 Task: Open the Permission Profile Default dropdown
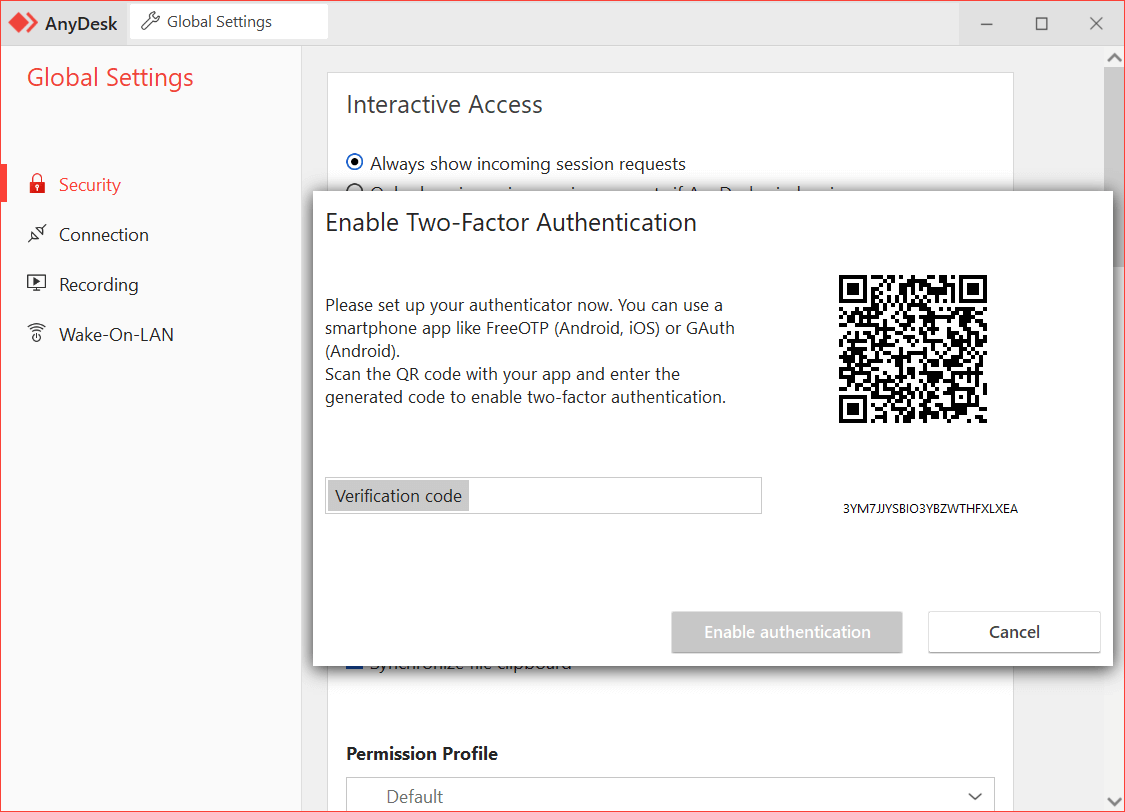tap(670, 796)
